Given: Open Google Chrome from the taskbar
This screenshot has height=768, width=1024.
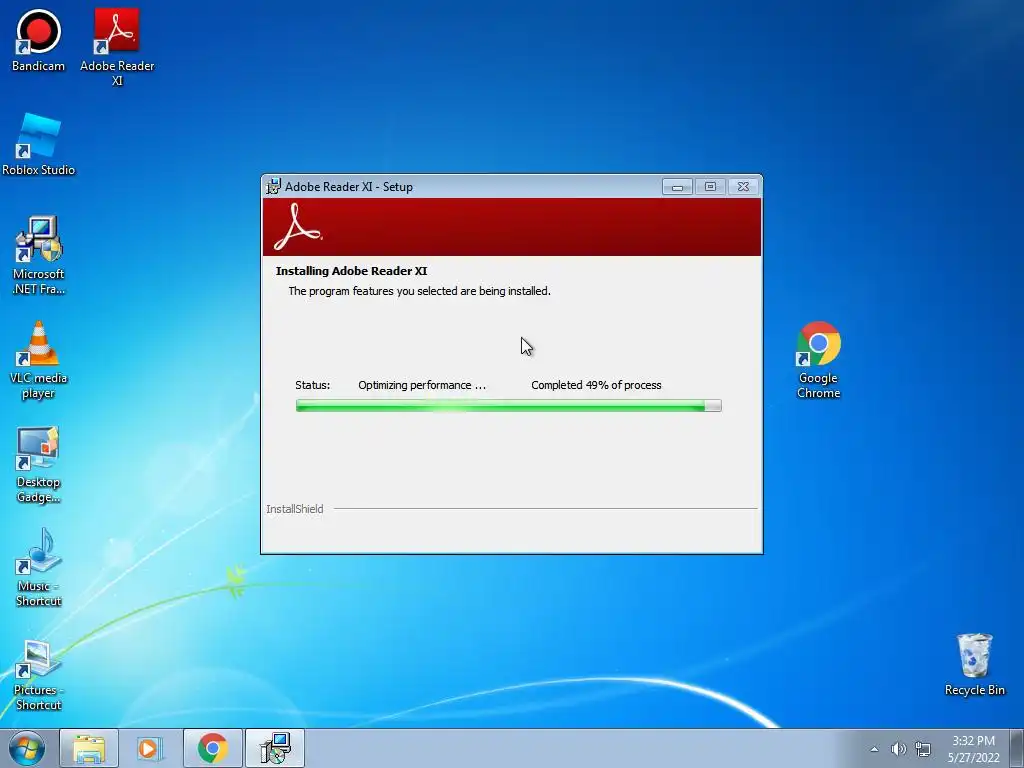Looking at the screenshot, I should click(x=212, y=748).
